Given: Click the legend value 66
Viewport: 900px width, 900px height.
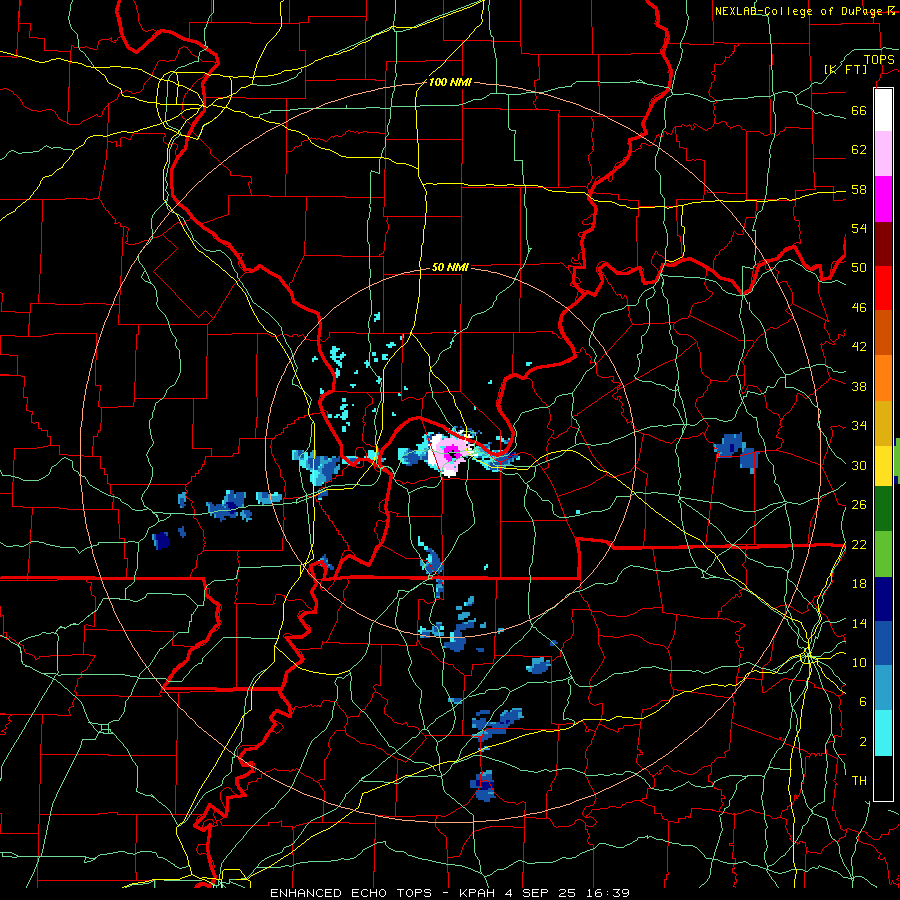Looking at the screenshot, I should (x=859, y=110).
